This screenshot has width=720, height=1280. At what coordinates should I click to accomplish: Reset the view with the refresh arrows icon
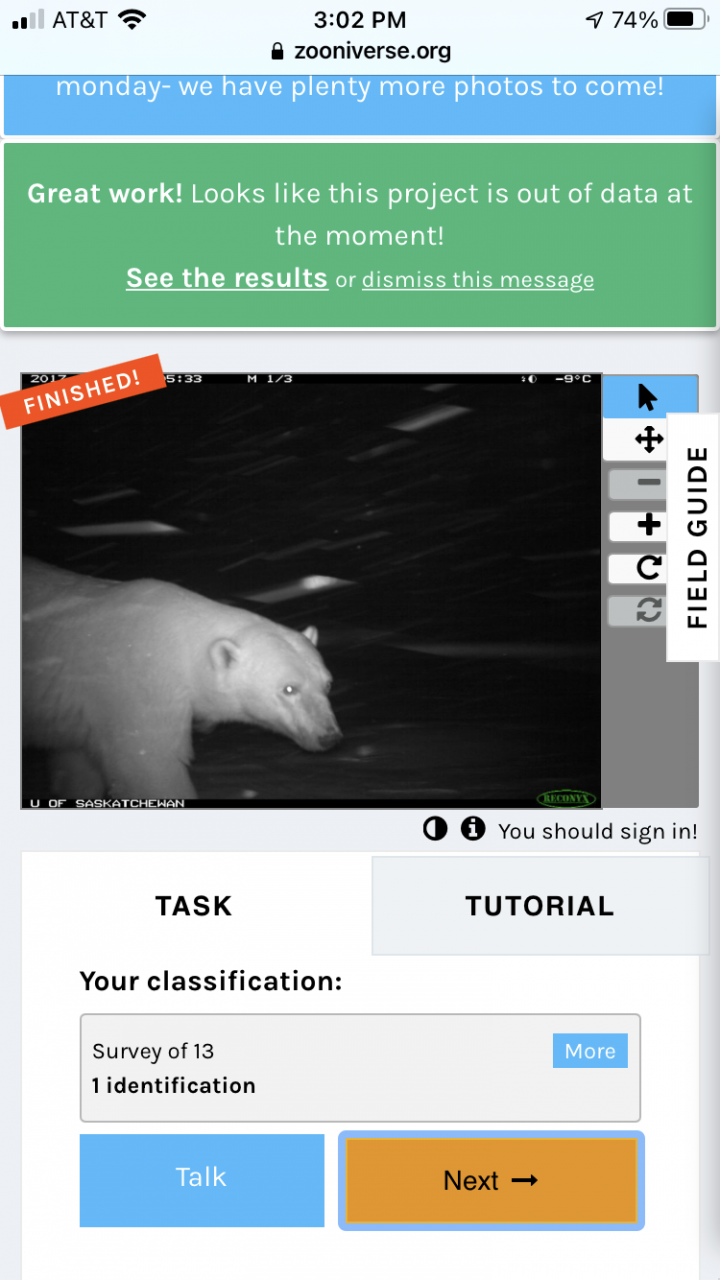click(649, 610)
